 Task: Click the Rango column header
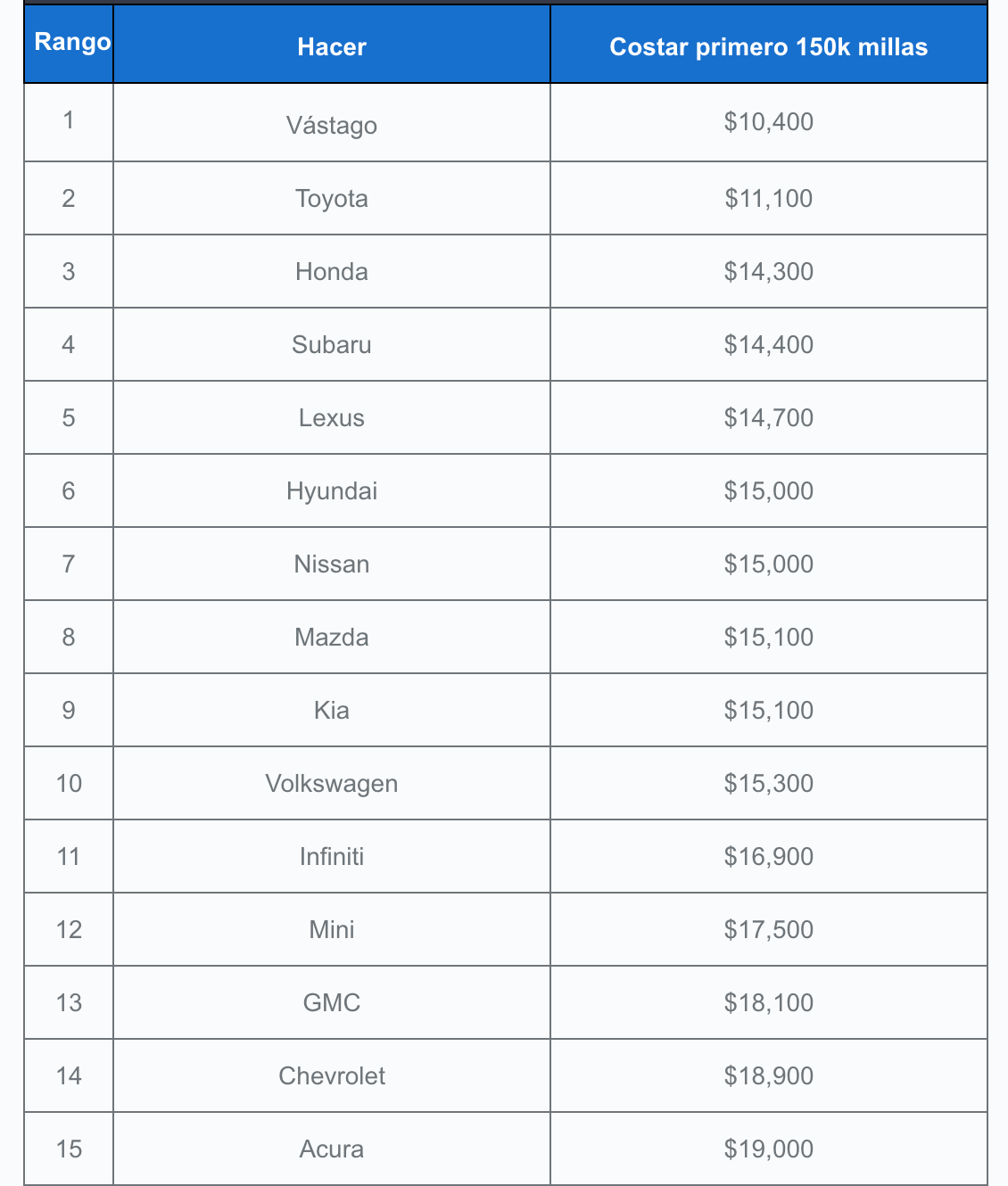[71, 43]
